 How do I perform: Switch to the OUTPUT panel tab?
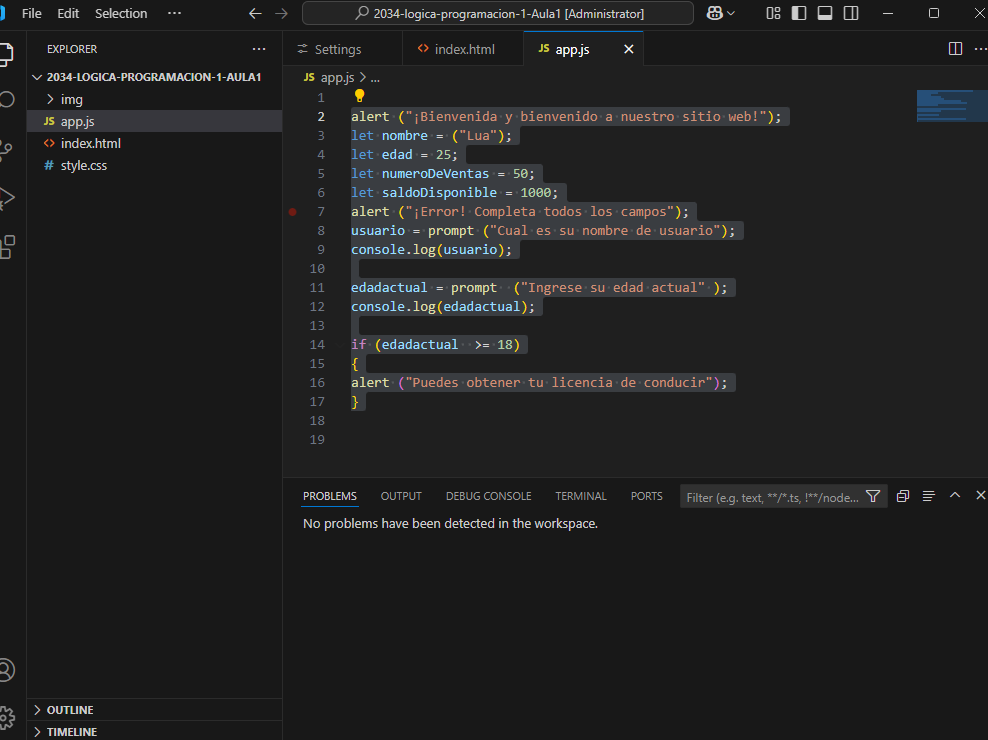pyautogui.click(x=401, y=496)
